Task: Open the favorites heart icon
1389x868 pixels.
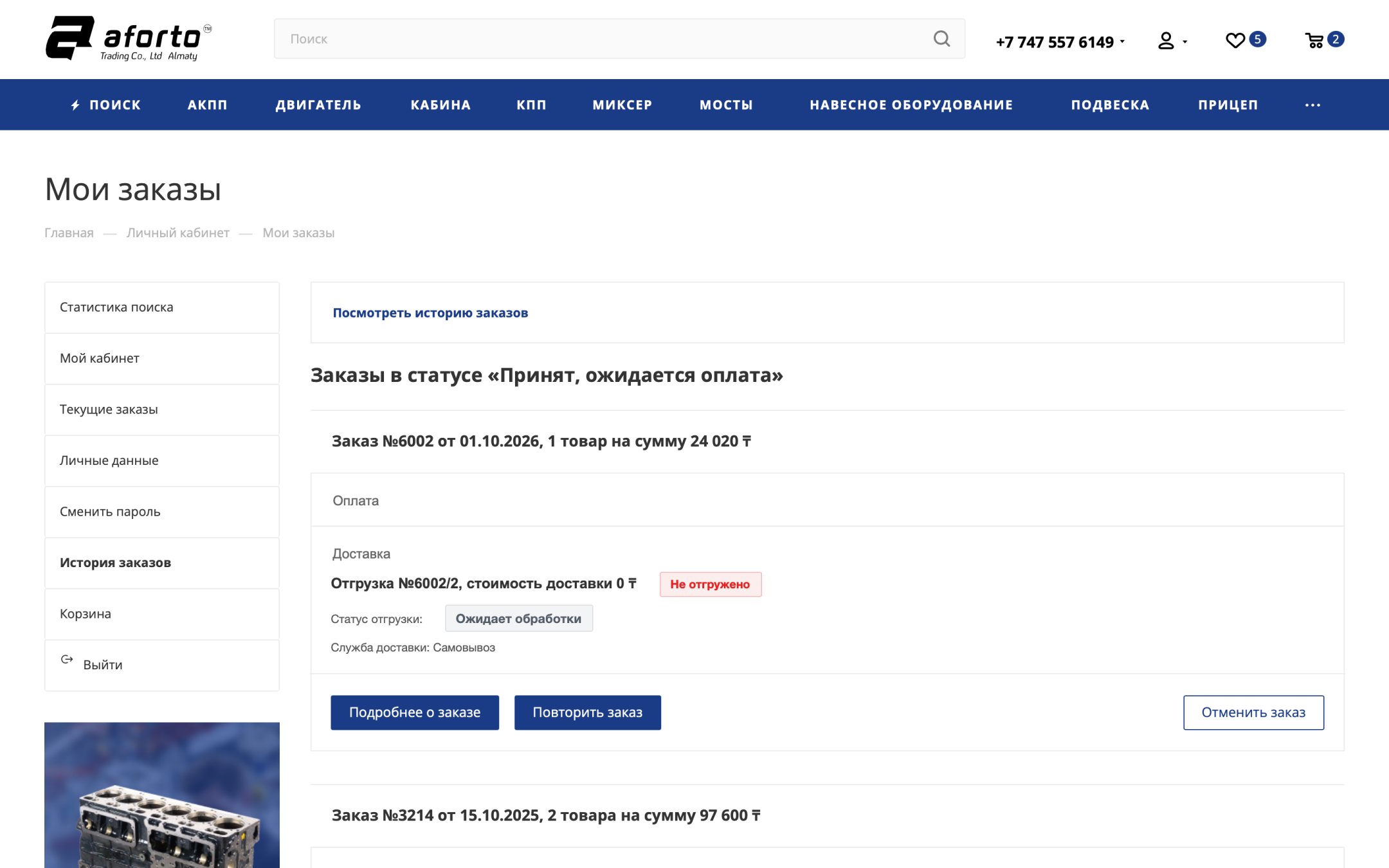Action: coord(1235,41)
